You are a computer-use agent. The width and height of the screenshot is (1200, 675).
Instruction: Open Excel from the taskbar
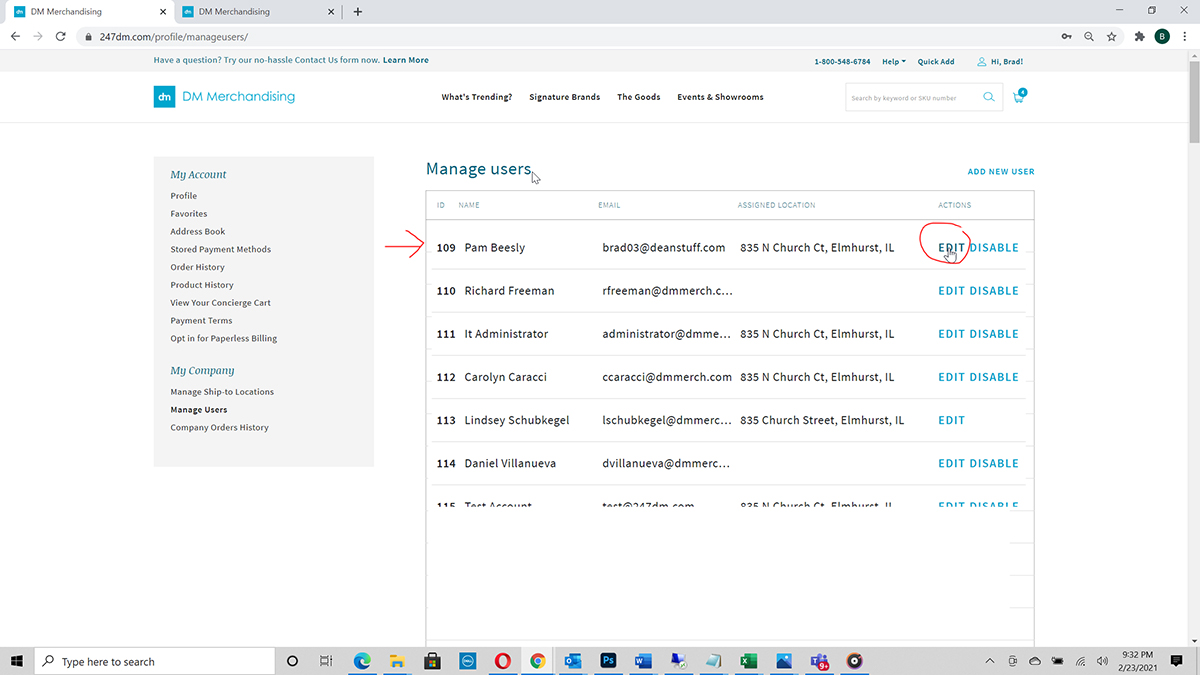pyautogui.click(x=748, y=661)
